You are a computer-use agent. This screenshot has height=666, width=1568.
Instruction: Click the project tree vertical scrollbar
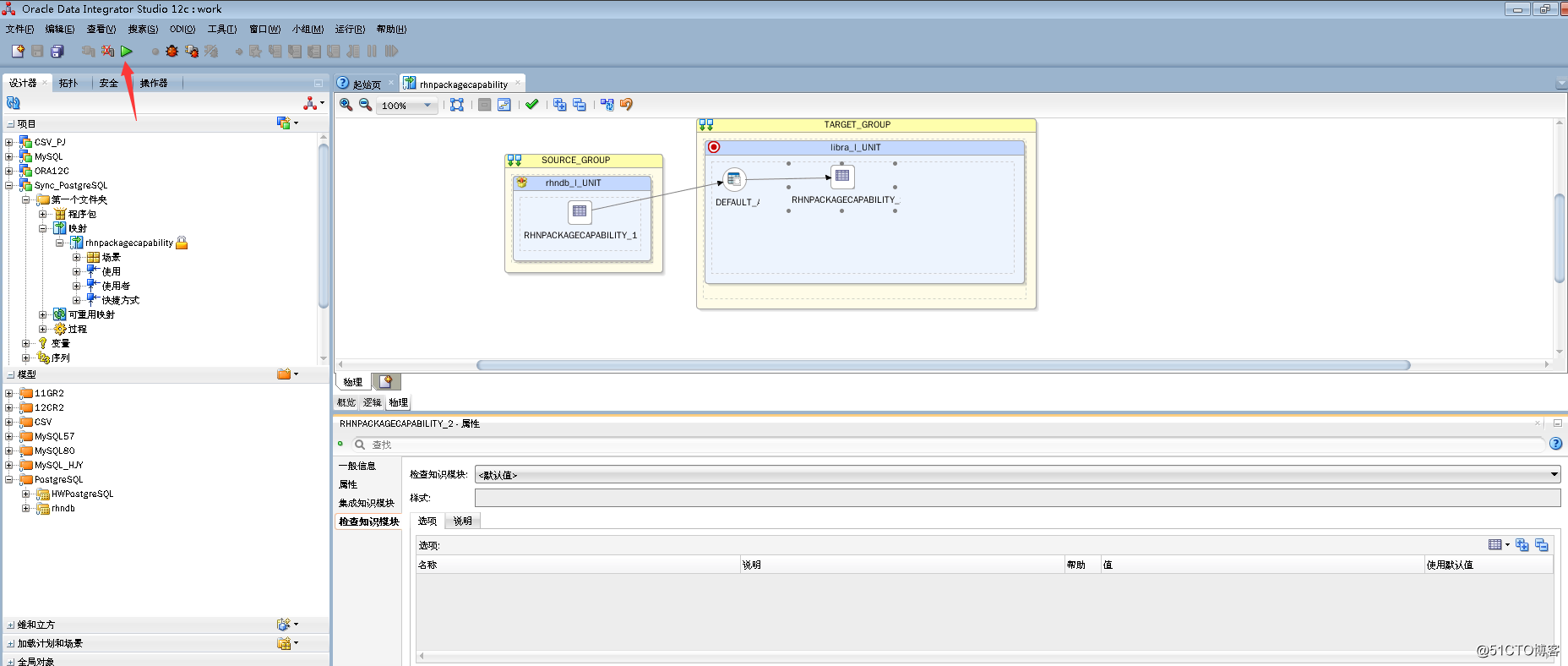(x=324, y=227)
